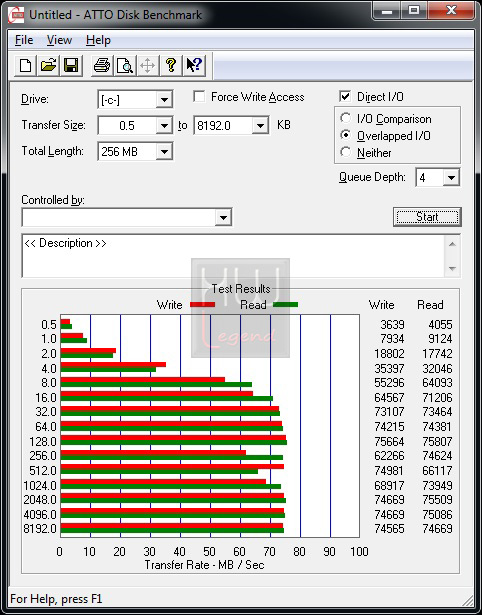Click the Start button
Image resolution: width=482 pixels, height=615 pixels.
427,217
